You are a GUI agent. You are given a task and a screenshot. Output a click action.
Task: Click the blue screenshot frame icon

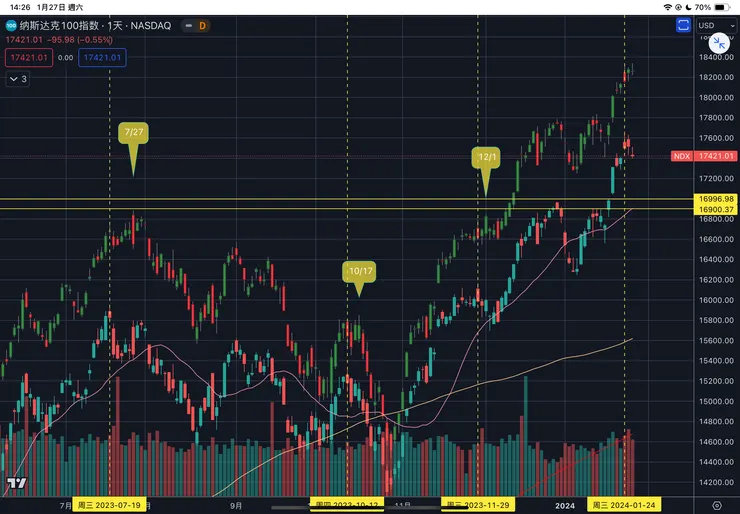(683, 25)
